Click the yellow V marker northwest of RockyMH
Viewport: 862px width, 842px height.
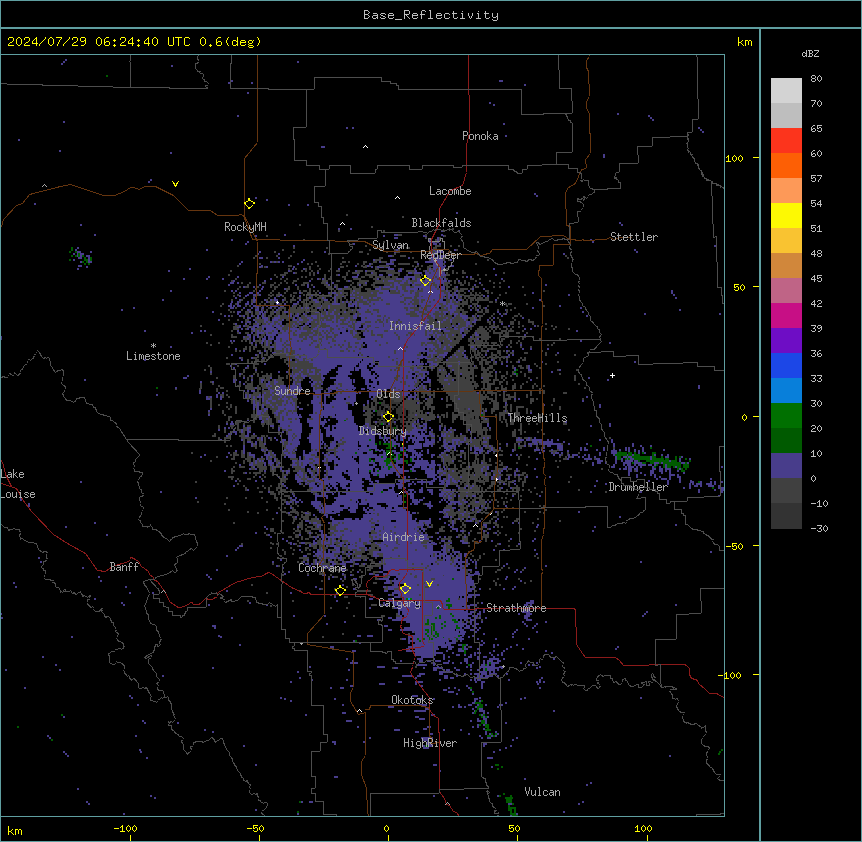pos(175,184)
